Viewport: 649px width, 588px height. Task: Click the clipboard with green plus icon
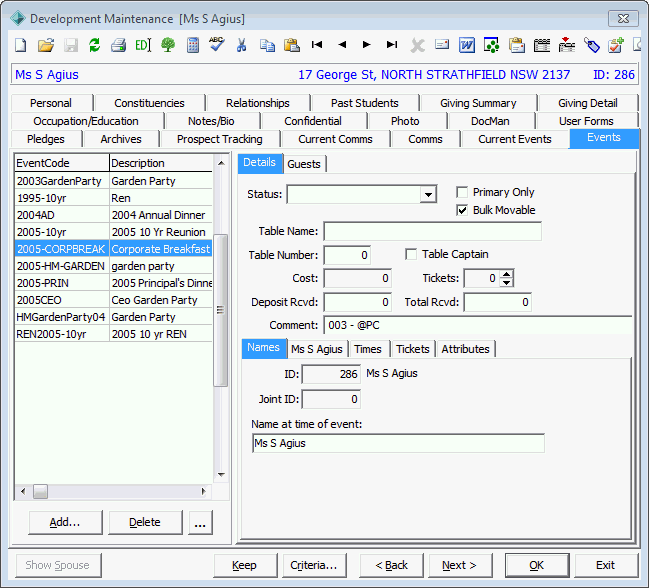click(616, 45)
